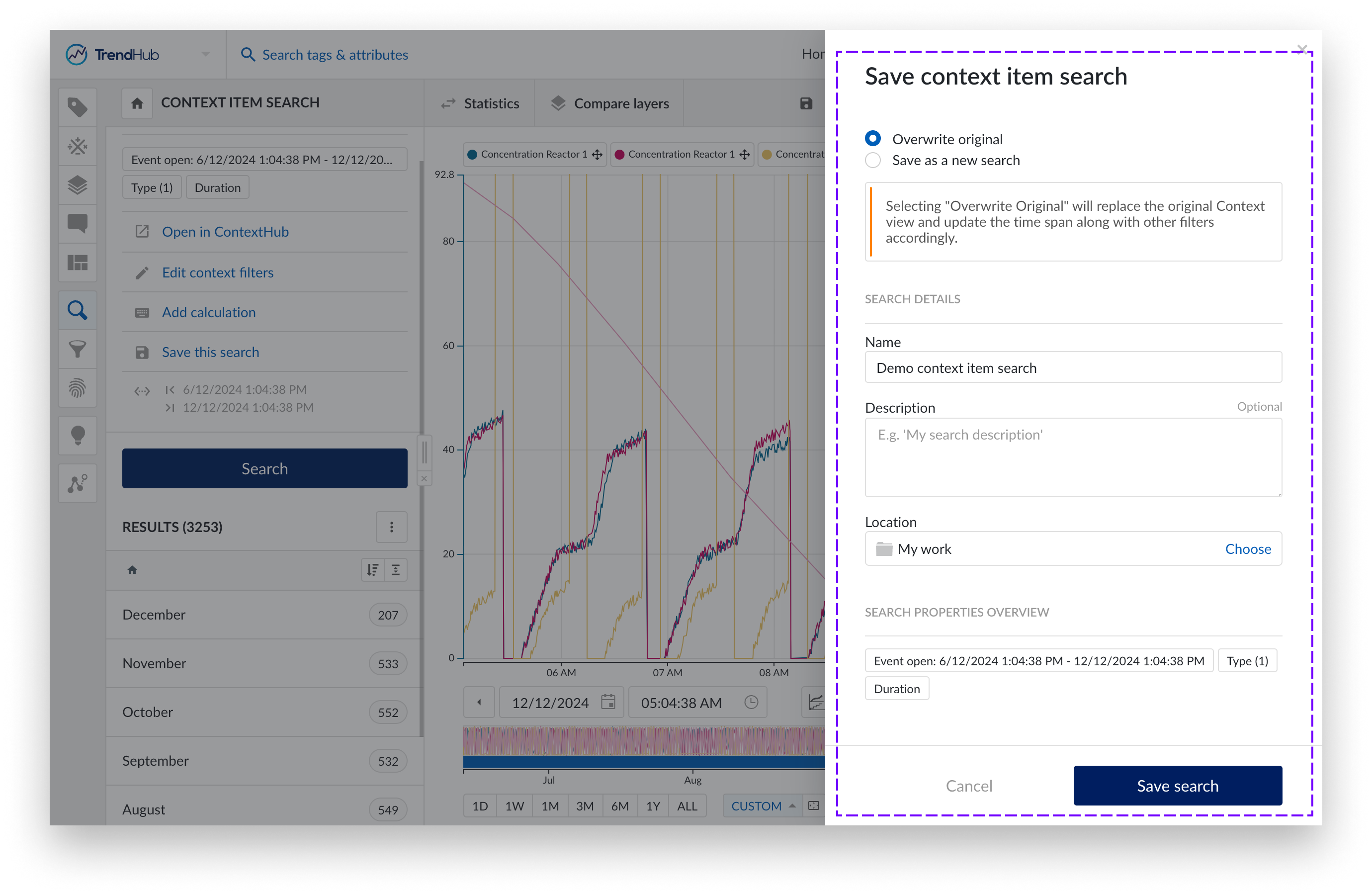Open the TrendHub app switcher dropdown
The width and height of the screenshot is (1372, 895).
(x=205, y=54)
